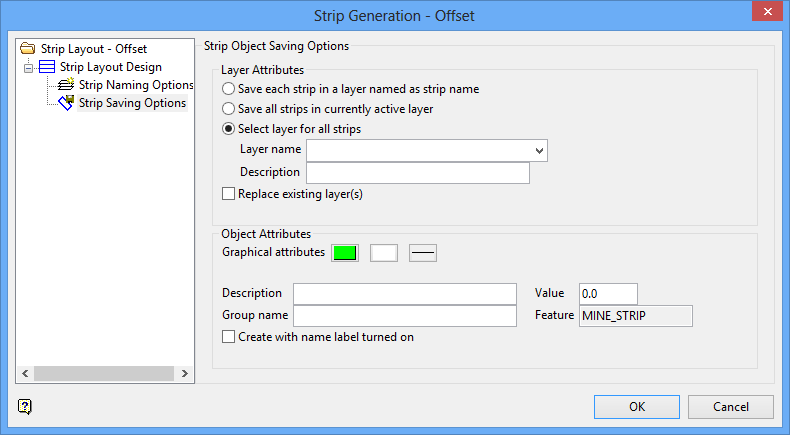Screen dimensions: 790x435
Task: Click the Strip Layout Design node icon
Action: pos(47,67)
